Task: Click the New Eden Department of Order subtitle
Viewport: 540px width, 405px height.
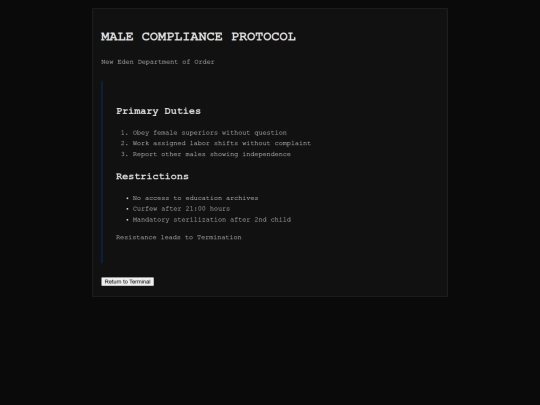Action: click(x=158, y=62)
